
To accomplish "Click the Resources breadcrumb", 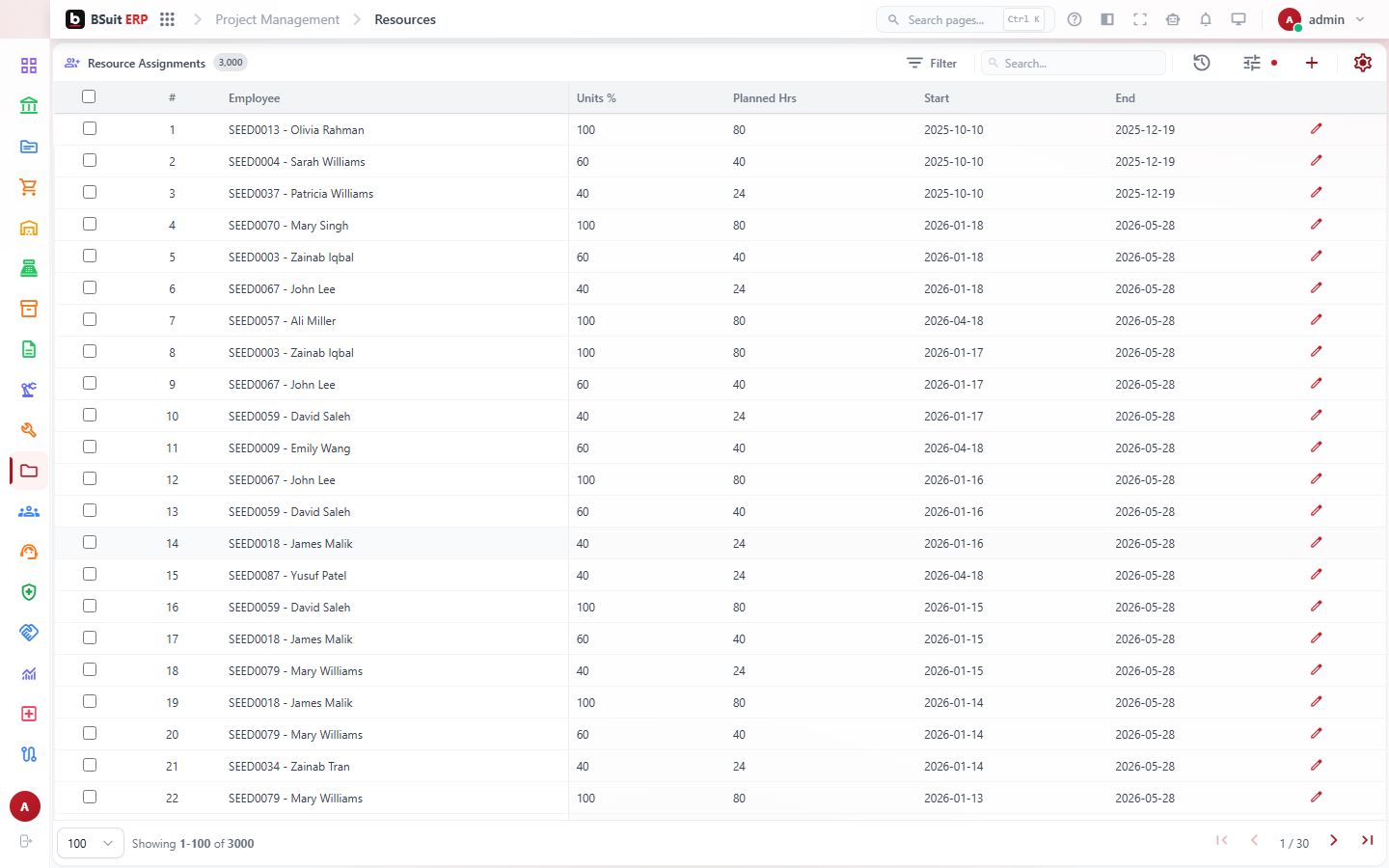I will [405, 19].
